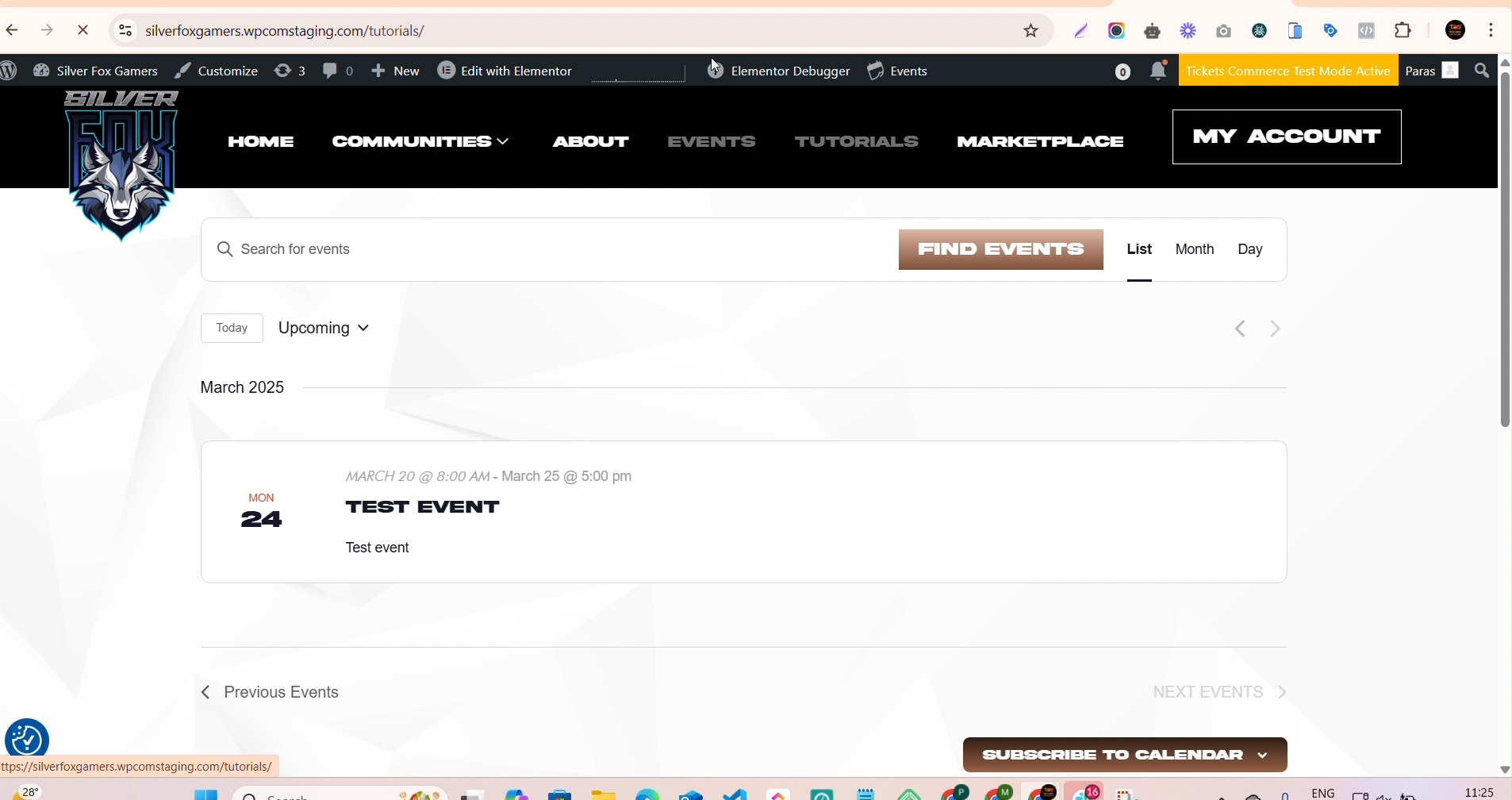Open the accessibility widget icon
Image resolution: width=1512 pixels, height=800 pixels.
click(26, 740)
